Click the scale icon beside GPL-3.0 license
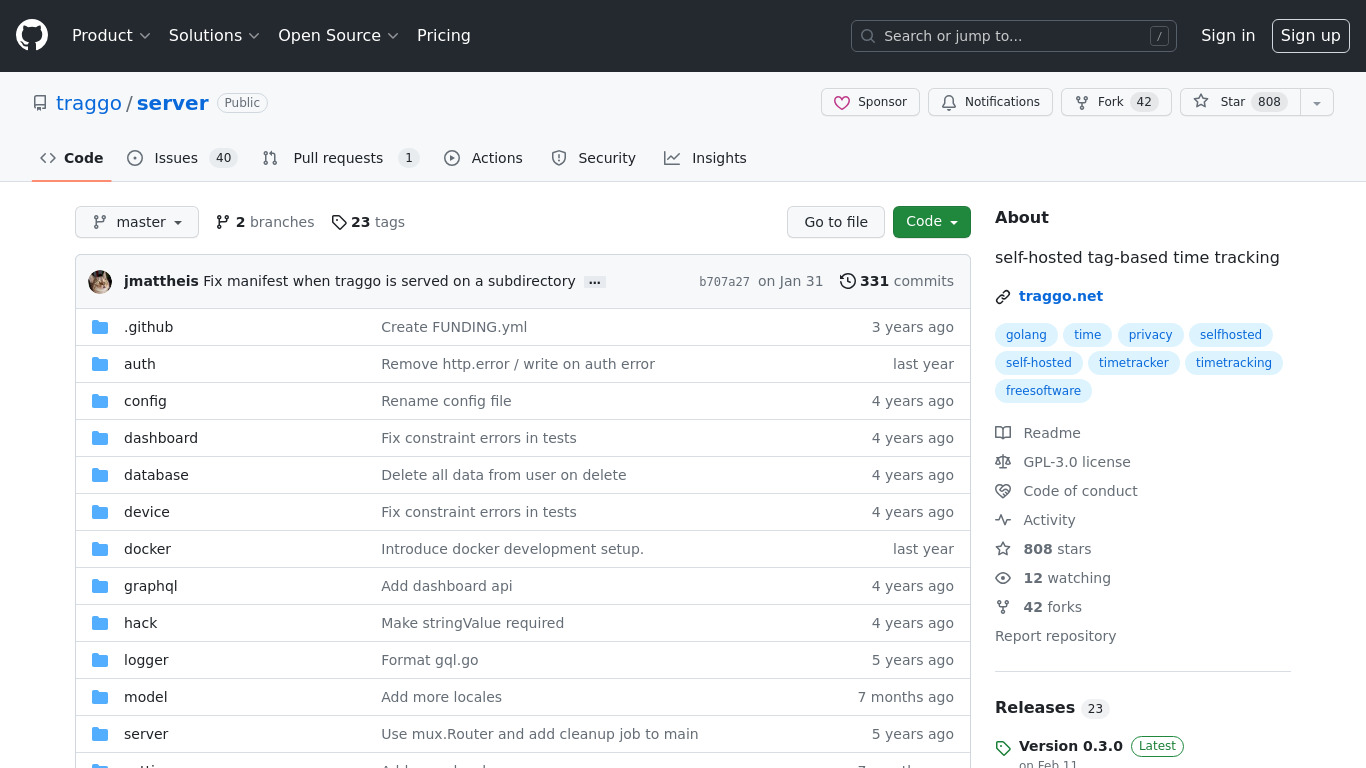Screen dimensions: 1366x768 point(1003,462)
